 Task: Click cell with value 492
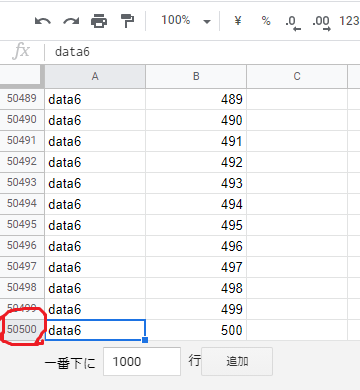pyautogui.click(x=196, y=162)
